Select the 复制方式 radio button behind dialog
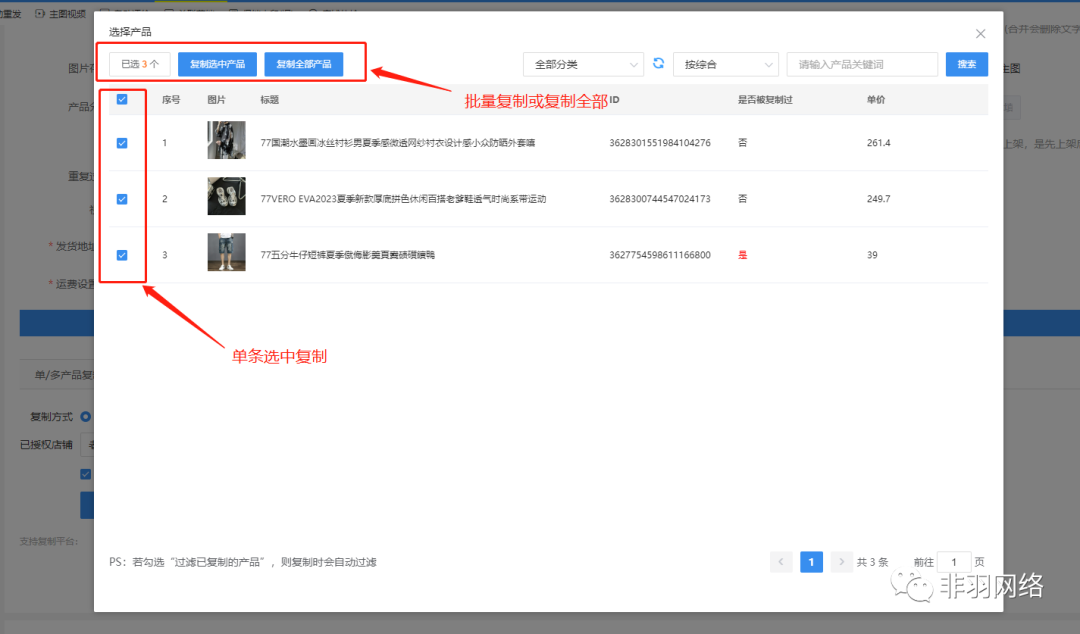The height and width of the screenshot is (634, 1080). click(86, 416)
